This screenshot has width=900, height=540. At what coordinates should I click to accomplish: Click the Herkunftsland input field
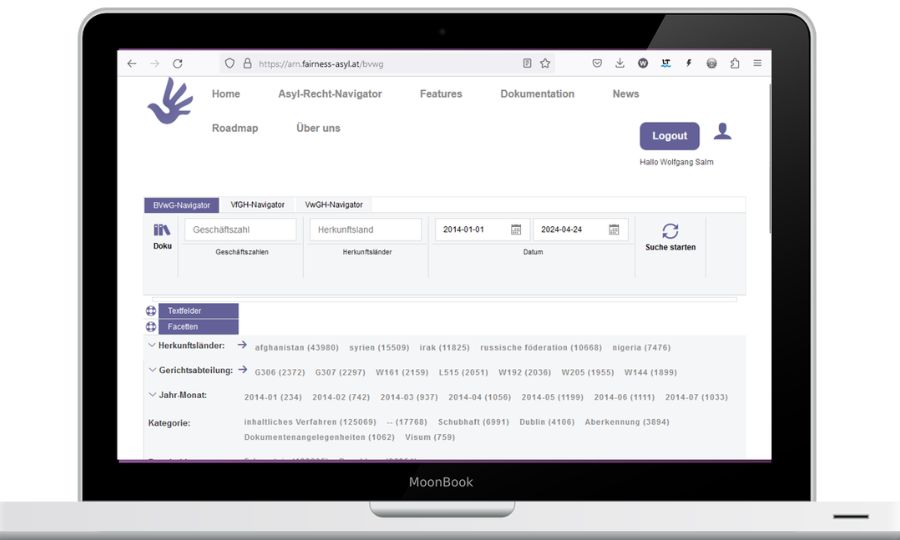pos(366,230)
